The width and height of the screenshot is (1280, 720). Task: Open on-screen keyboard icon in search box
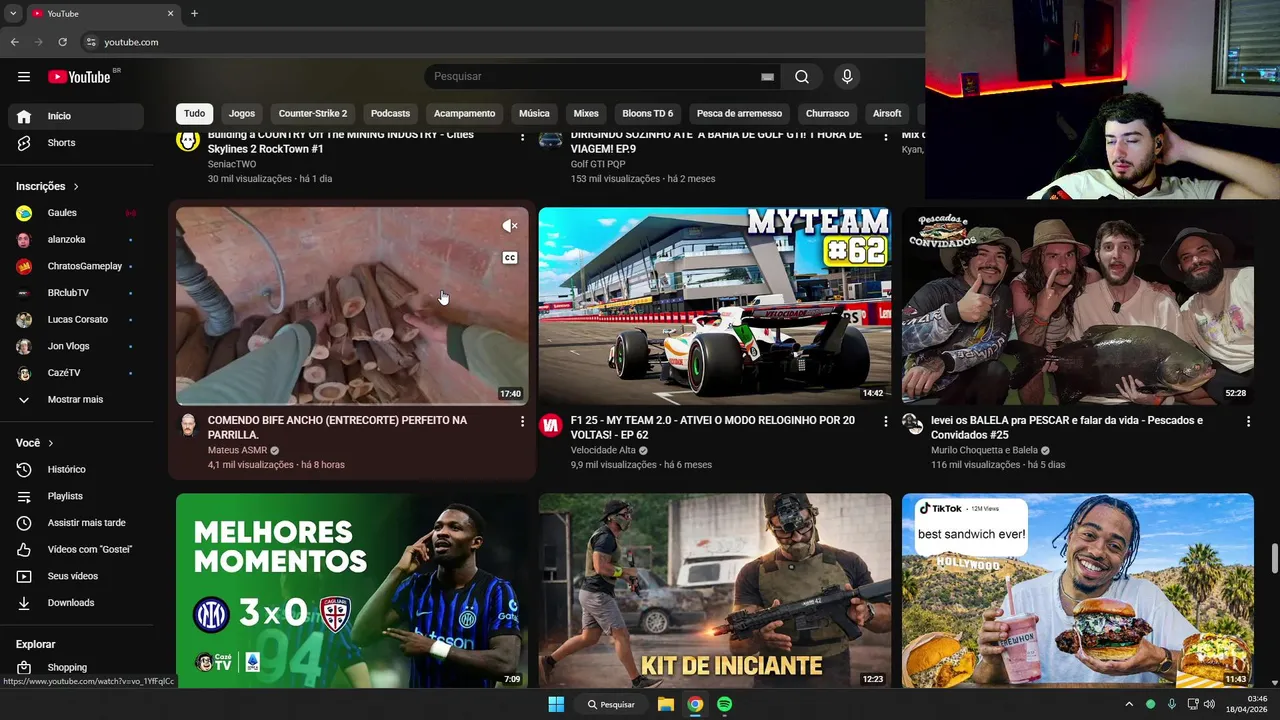click(x=767, y=77)
